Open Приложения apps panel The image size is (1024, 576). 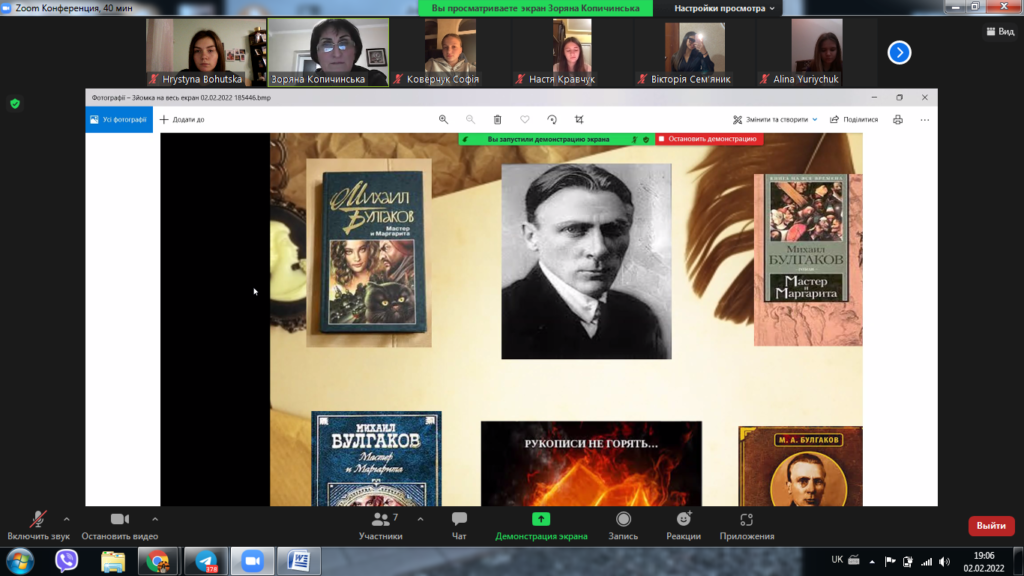point(746,526)
